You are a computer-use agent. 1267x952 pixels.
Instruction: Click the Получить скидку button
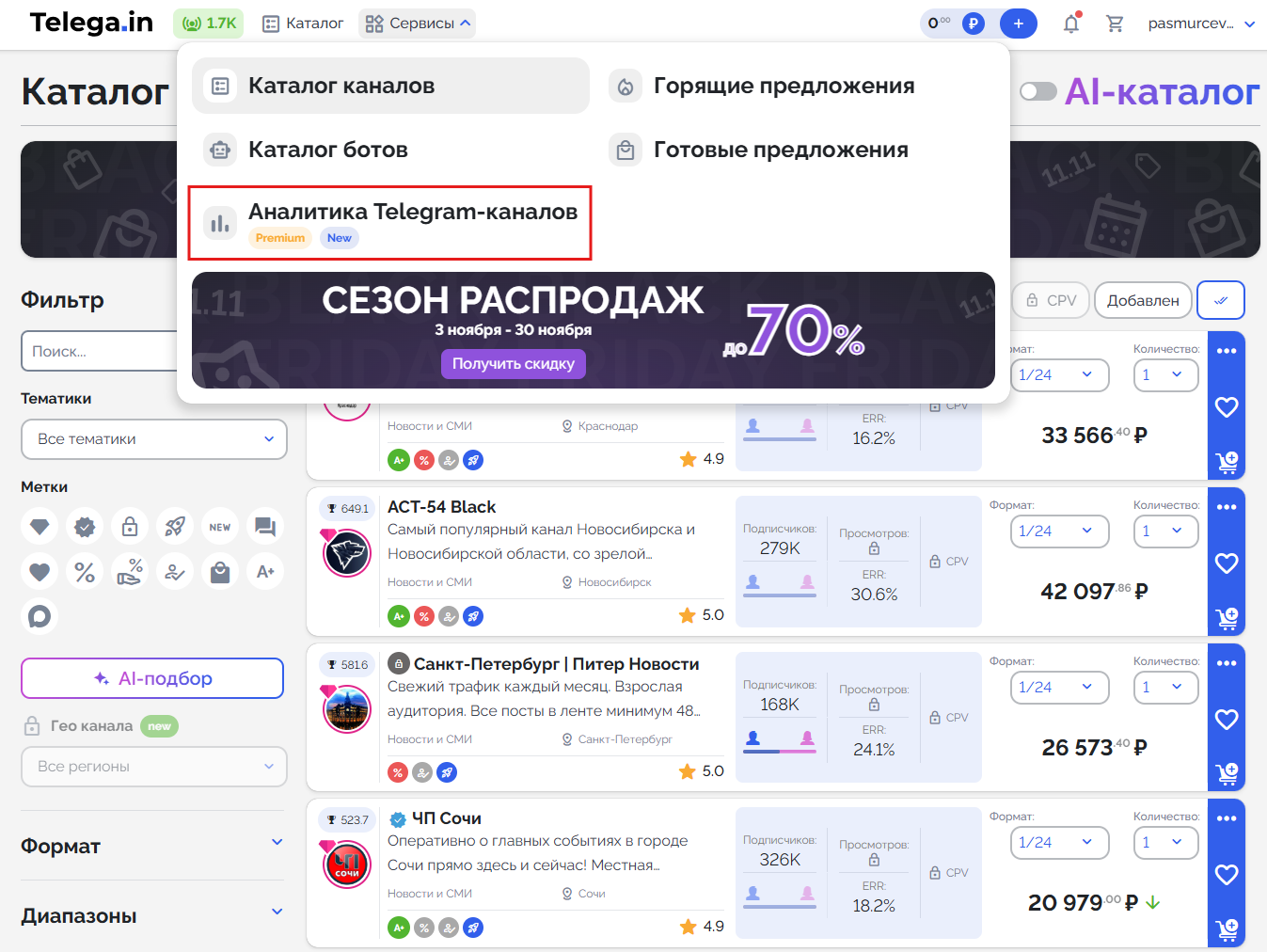pos(514,364)
